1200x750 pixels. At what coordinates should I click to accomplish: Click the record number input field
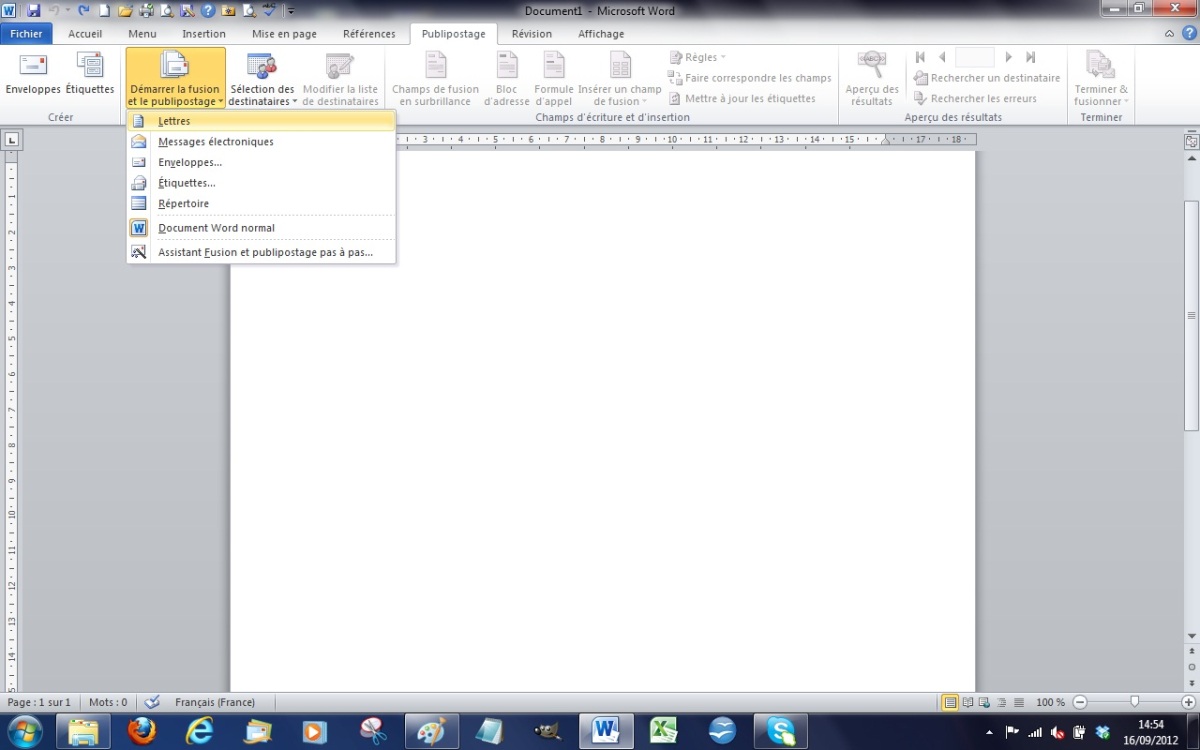pyautogui.click(x=975, y=57)
